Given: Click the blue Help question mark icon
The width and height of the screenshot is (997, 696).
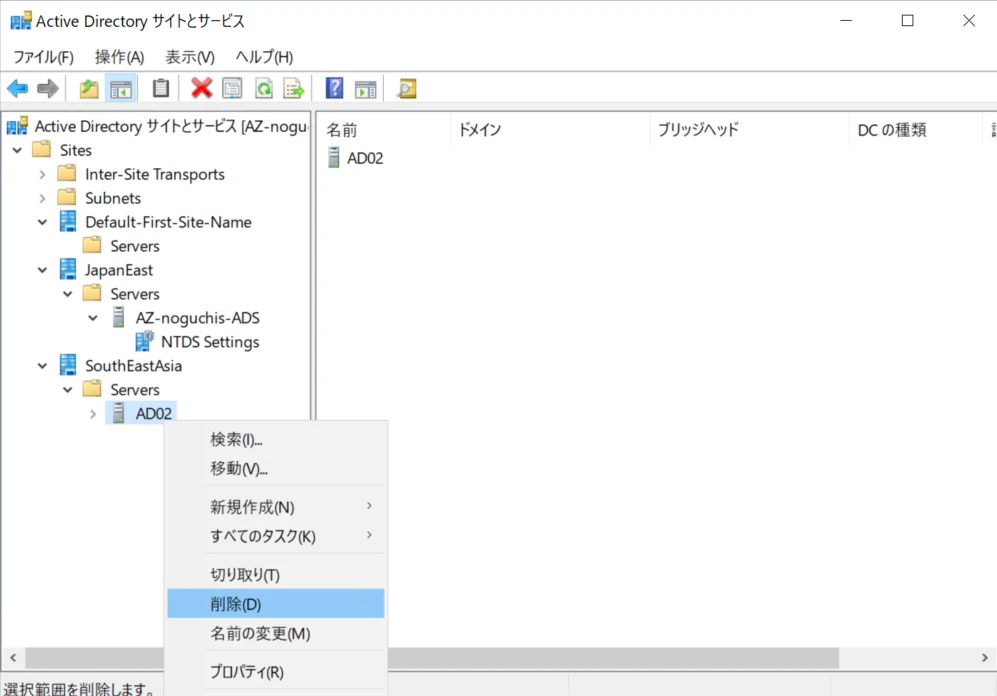Looking at the screenshot, I should tap(334, 88).
